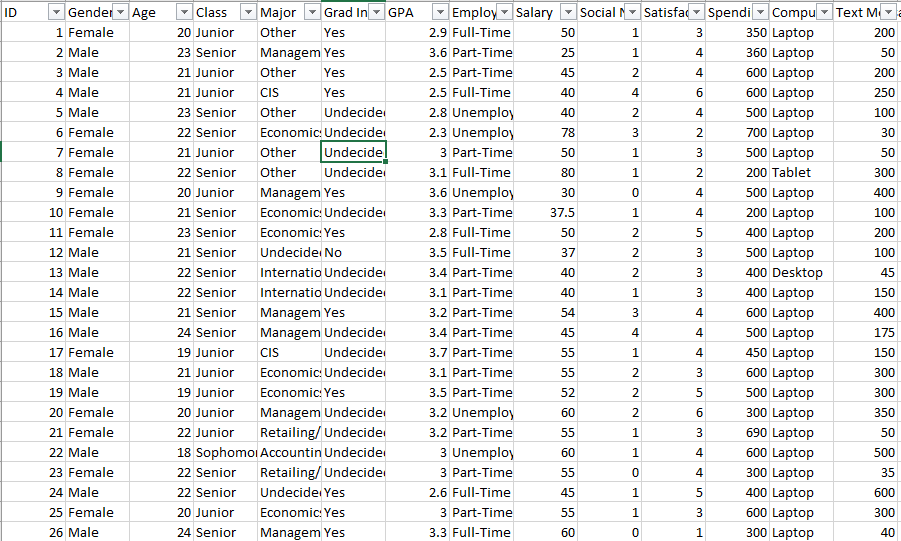Select the text messages value 45 in row ID 13
This screenshot has width=901, height=541.
867,273
